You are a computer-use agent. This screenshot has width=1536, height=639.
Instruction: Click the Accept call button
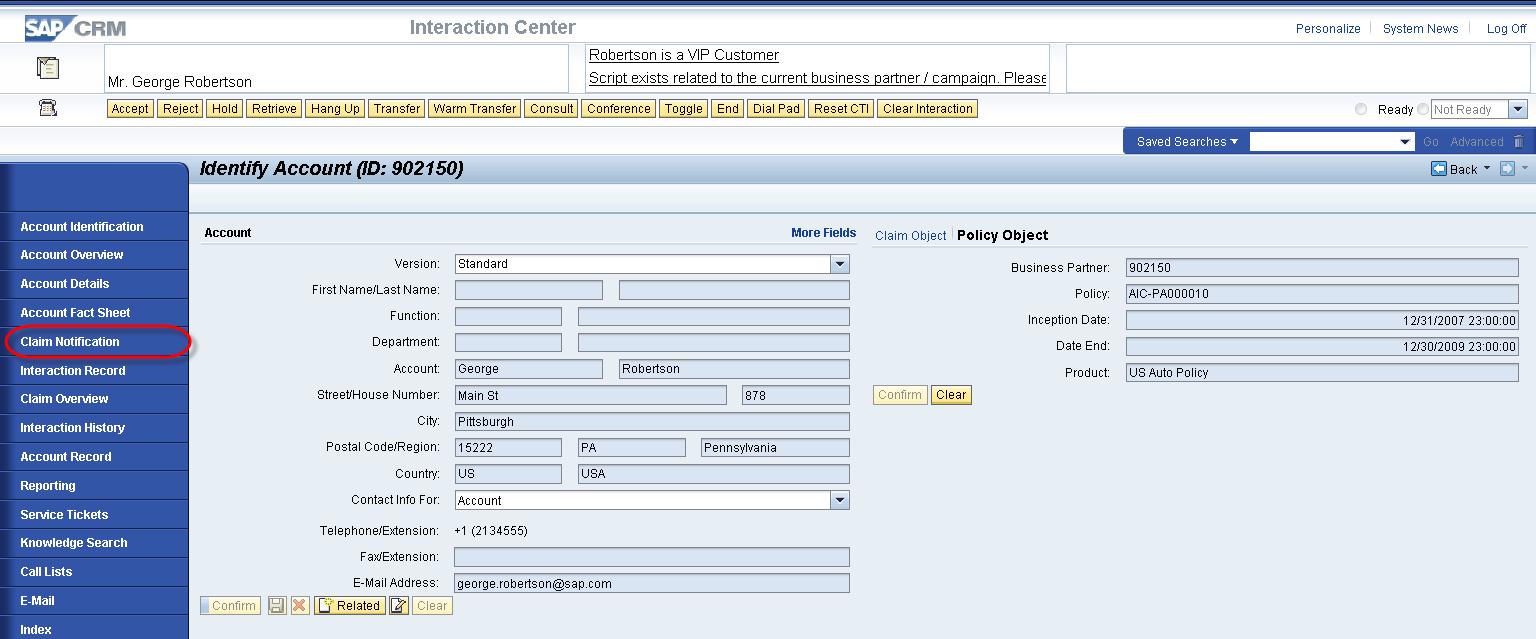click(x=130, y=109)
